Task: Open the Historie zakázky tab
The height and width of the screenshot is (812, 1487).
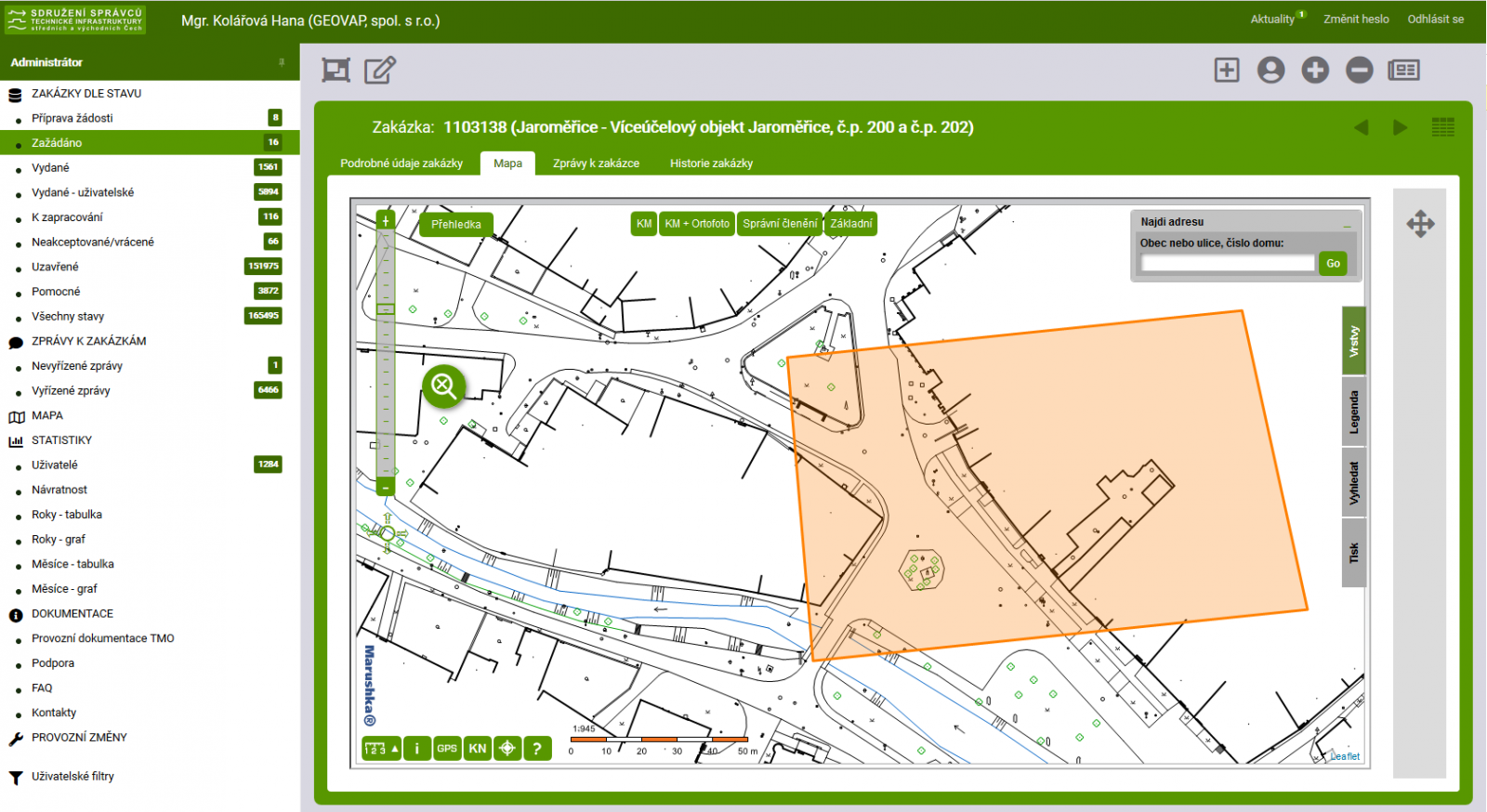Action: click(711, 164)
